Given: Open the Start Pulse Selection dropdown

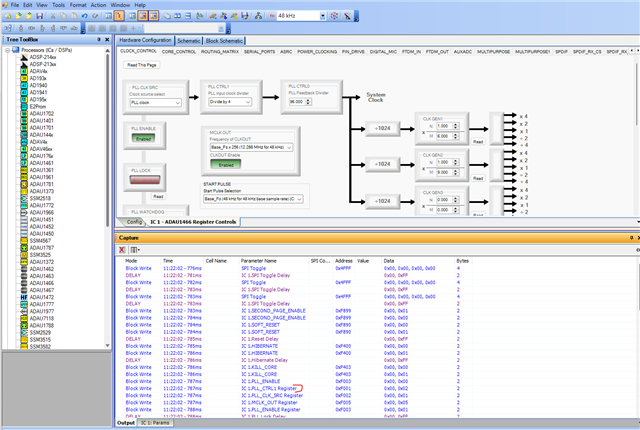Looking at the screenshot, I should (253, 199).
